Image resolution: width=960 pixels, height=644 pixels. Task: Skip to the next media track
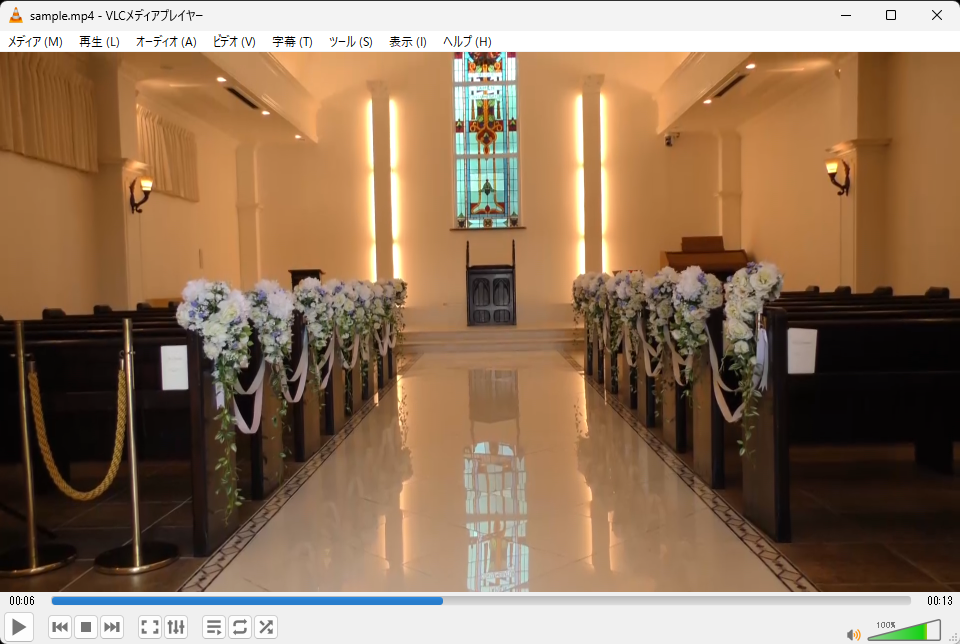pos(111,627)
